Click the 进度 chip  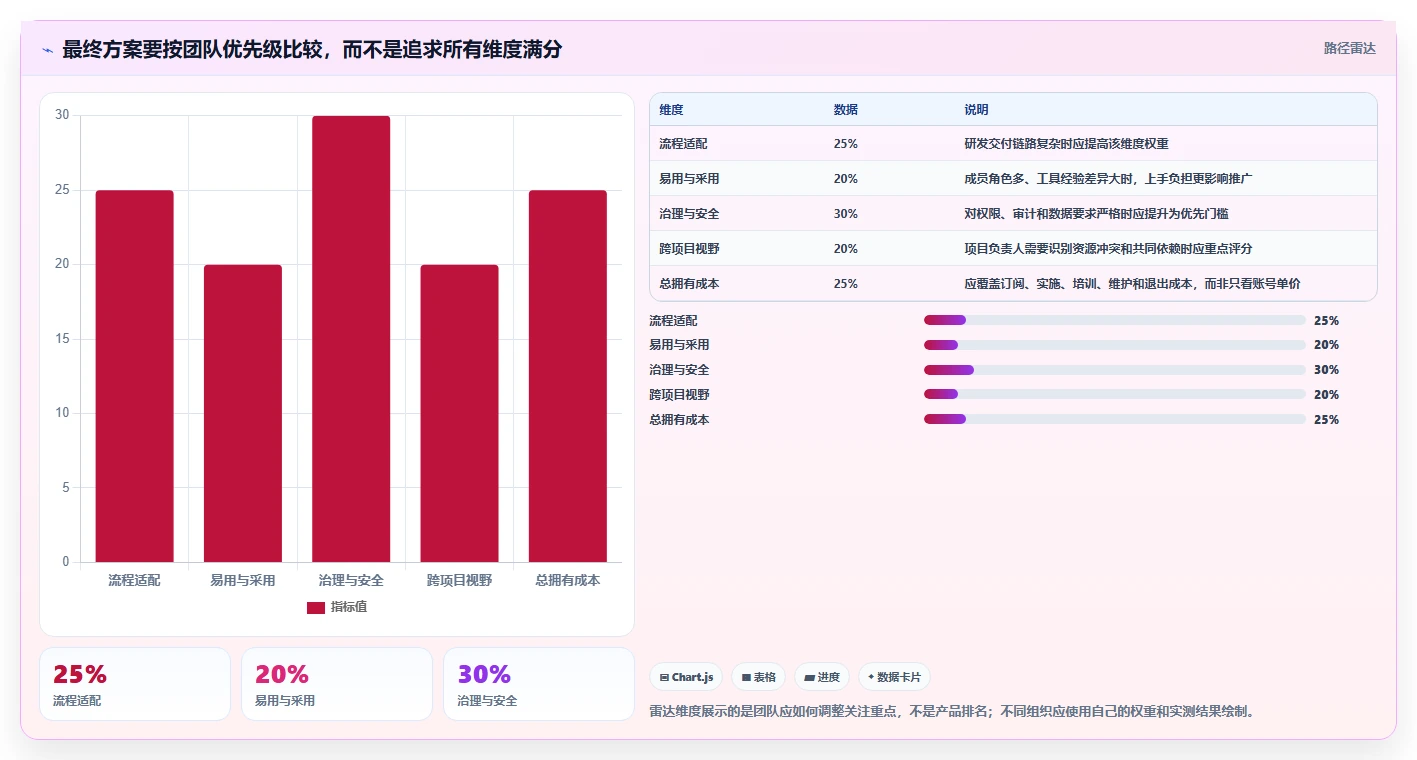point(822,677)
